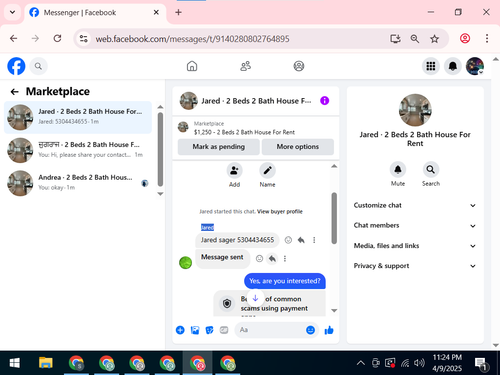Viewport: 500px width, 375px height.
Task: Expand Chat members section
Action: point(415,225)
